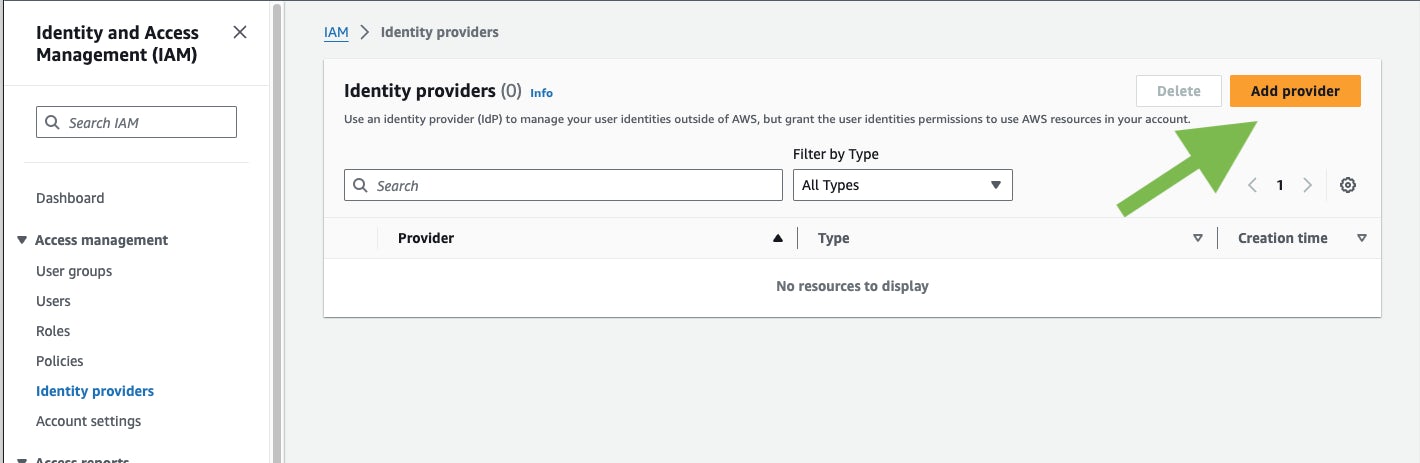Open User groups in sidebar
1420x463 pixels.
click(74, 271)
